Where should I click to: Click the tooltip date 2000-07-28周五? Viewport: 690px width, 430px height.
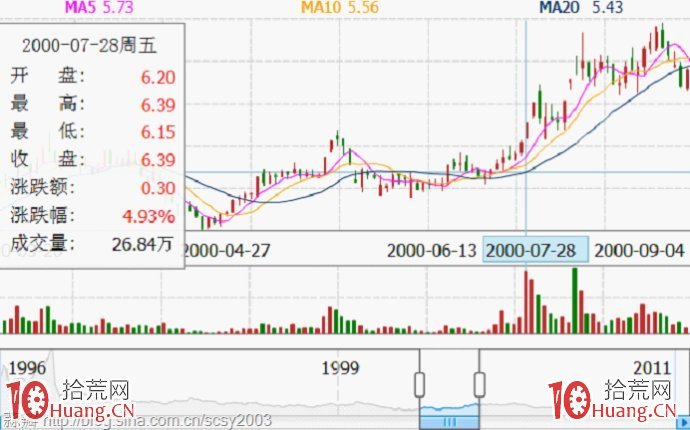89,45
